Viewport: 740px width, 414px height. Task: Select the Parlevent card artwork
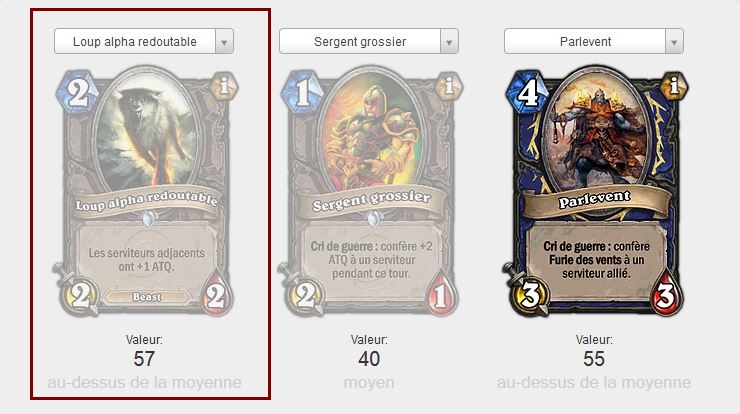595,130
